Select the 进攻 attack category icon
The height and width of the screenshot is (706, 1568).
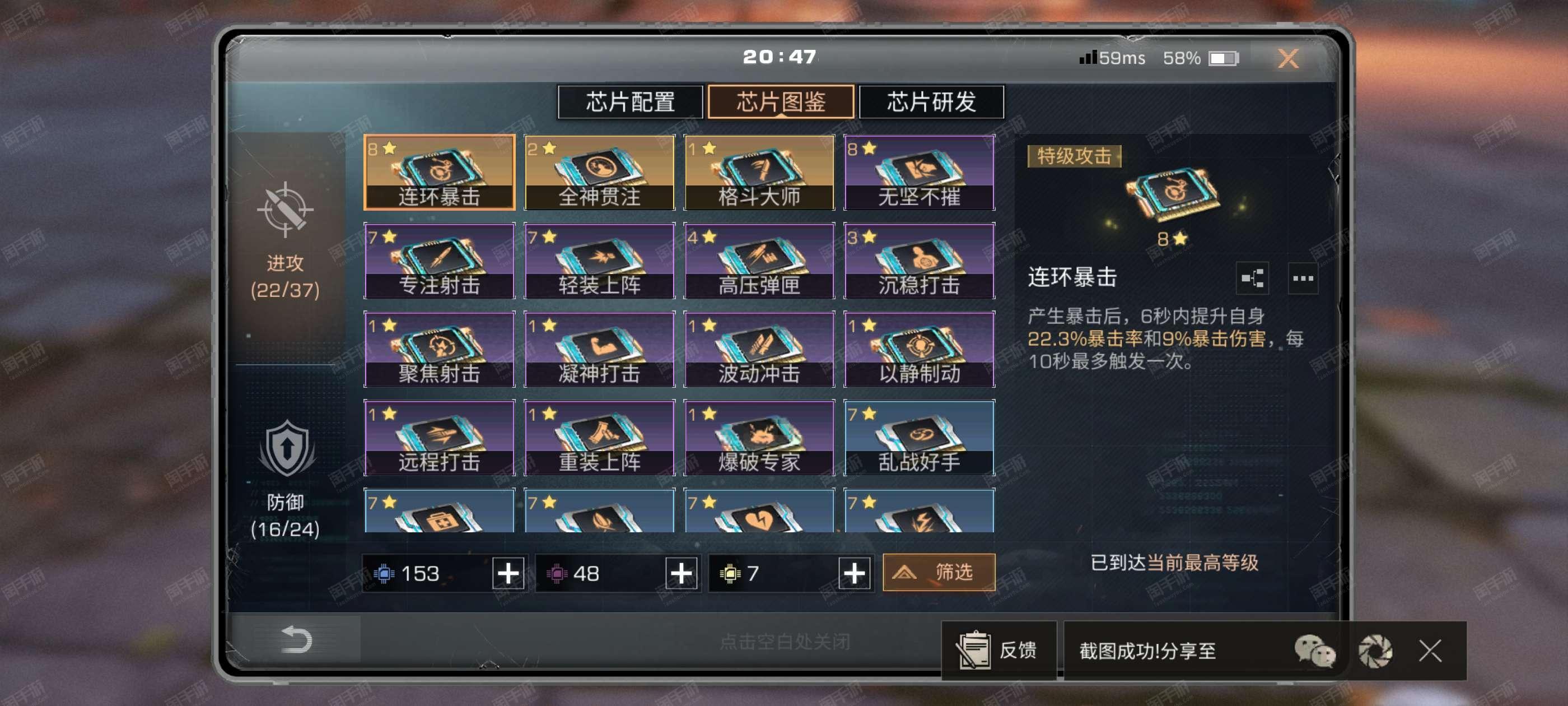pos(285,209)
